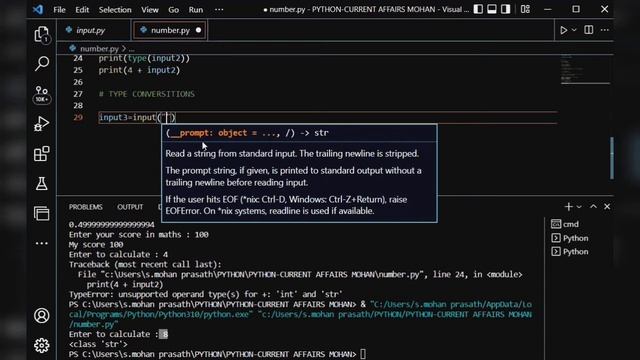Toggle the primary side bar layout
The height and width of the screenshot is (360, 640).
click(478, 9)
